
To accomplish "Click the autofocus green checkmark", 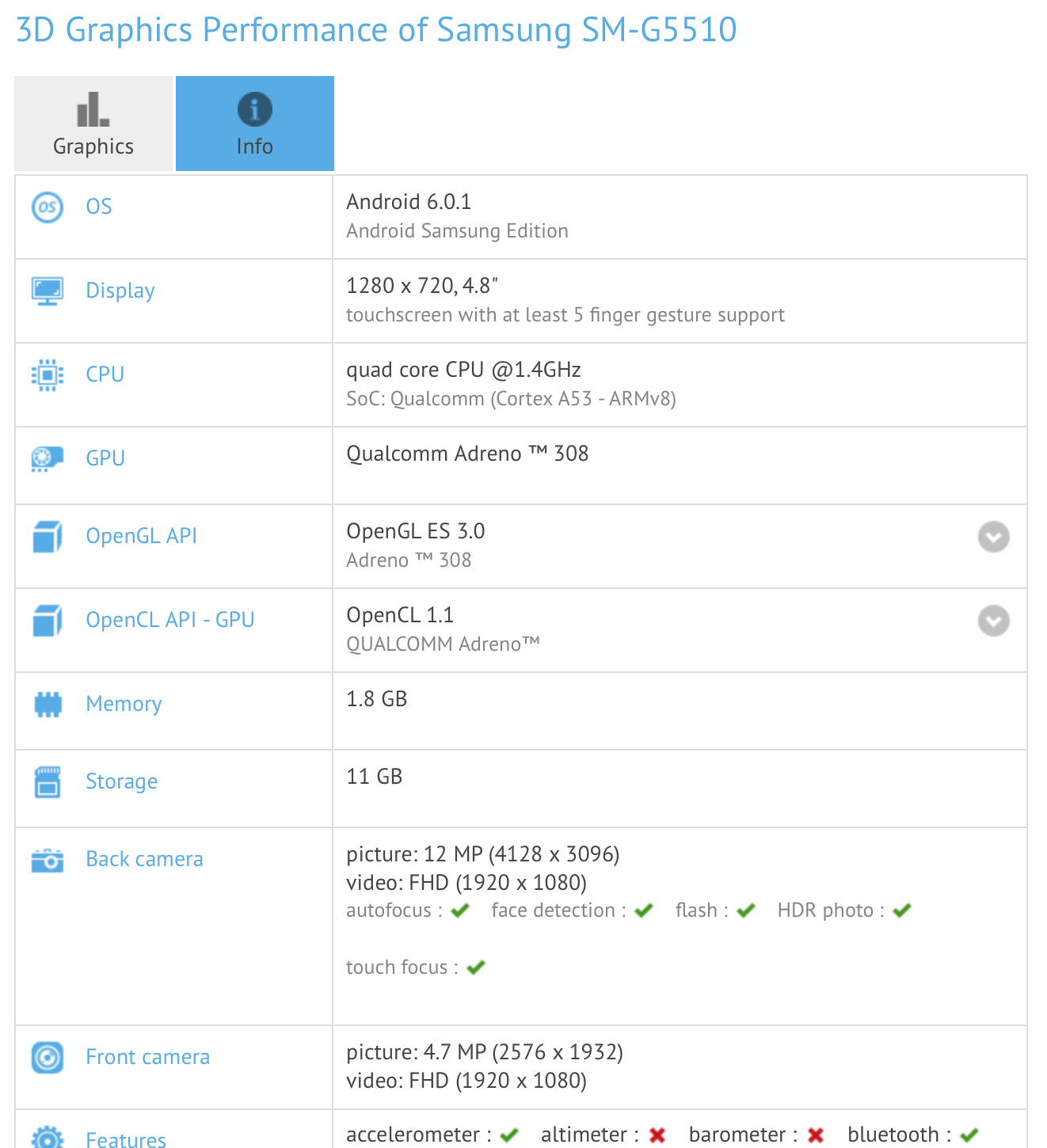I will tap(460, 911).
